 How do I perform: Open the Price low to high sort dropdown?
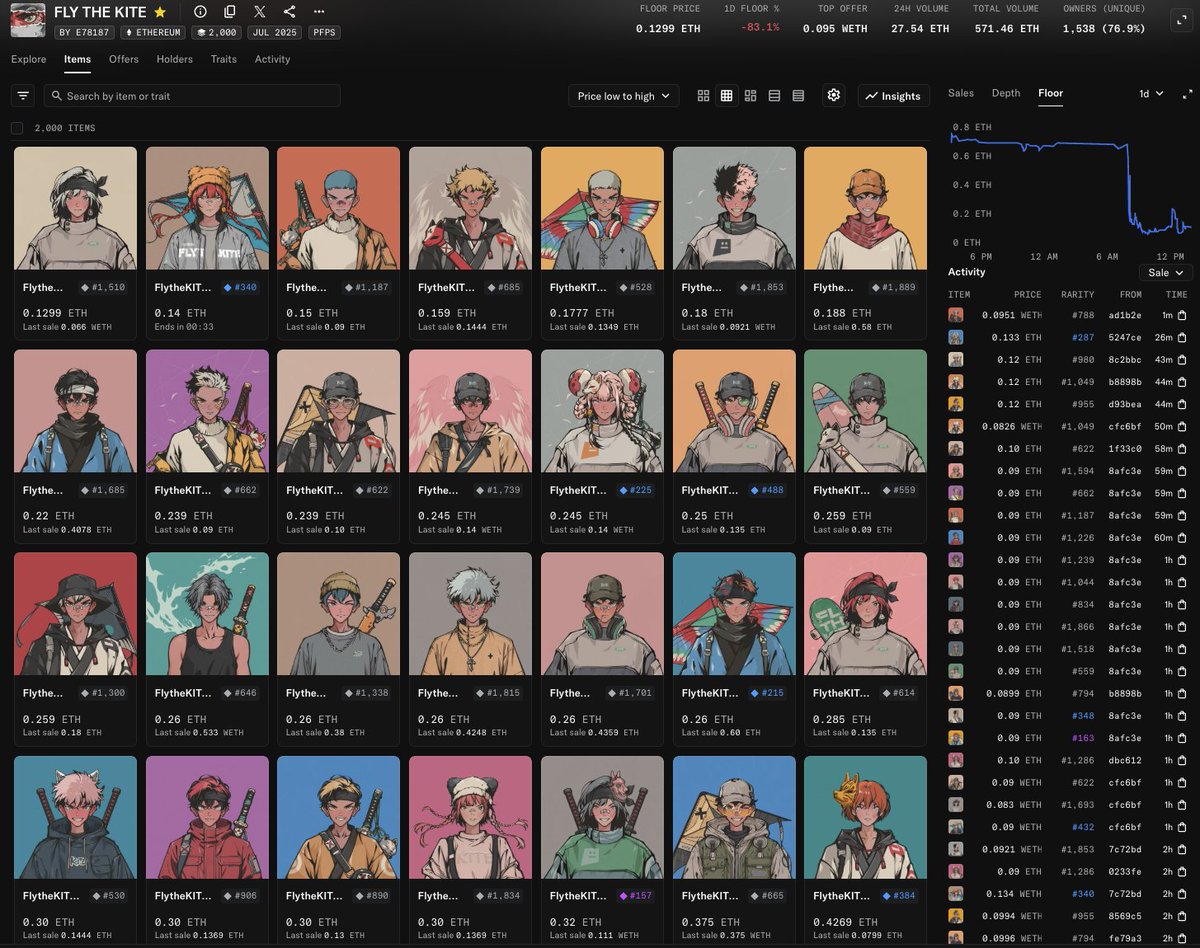[624, 96]
